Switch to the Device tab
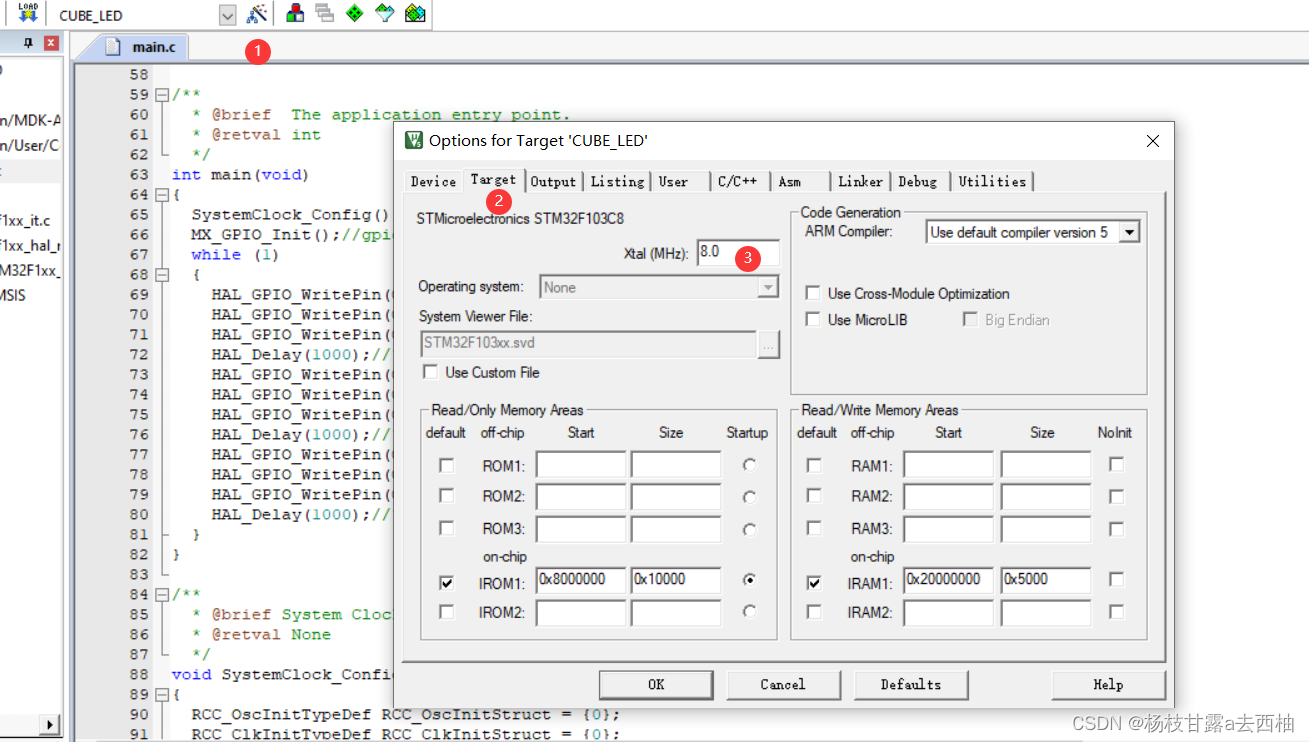Viewport: 1309px width, 742px height. pos(433,181)
